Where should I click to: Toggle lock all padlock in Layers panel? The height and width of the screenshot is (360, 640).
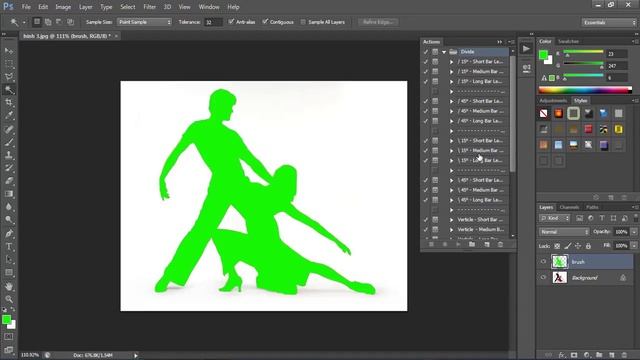point(588,246)
